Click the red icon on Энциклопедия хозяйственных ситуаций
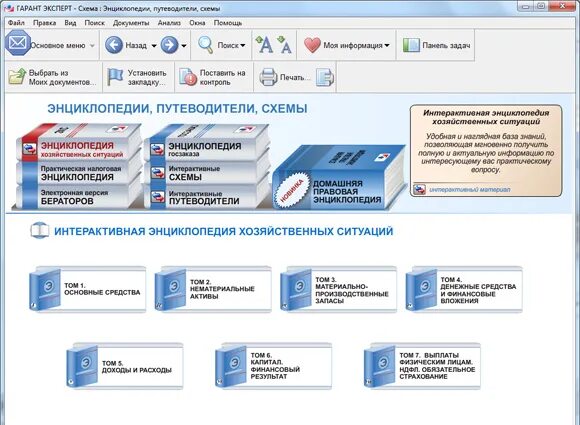Viewport: 580px width, 425px height. pos(29,149)
